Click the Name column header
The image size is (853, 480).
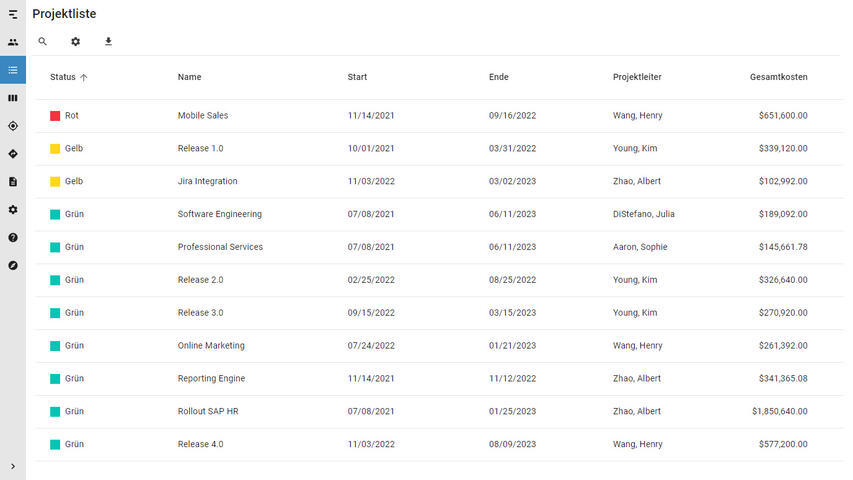pyautogui.click(x=189, y=77)
